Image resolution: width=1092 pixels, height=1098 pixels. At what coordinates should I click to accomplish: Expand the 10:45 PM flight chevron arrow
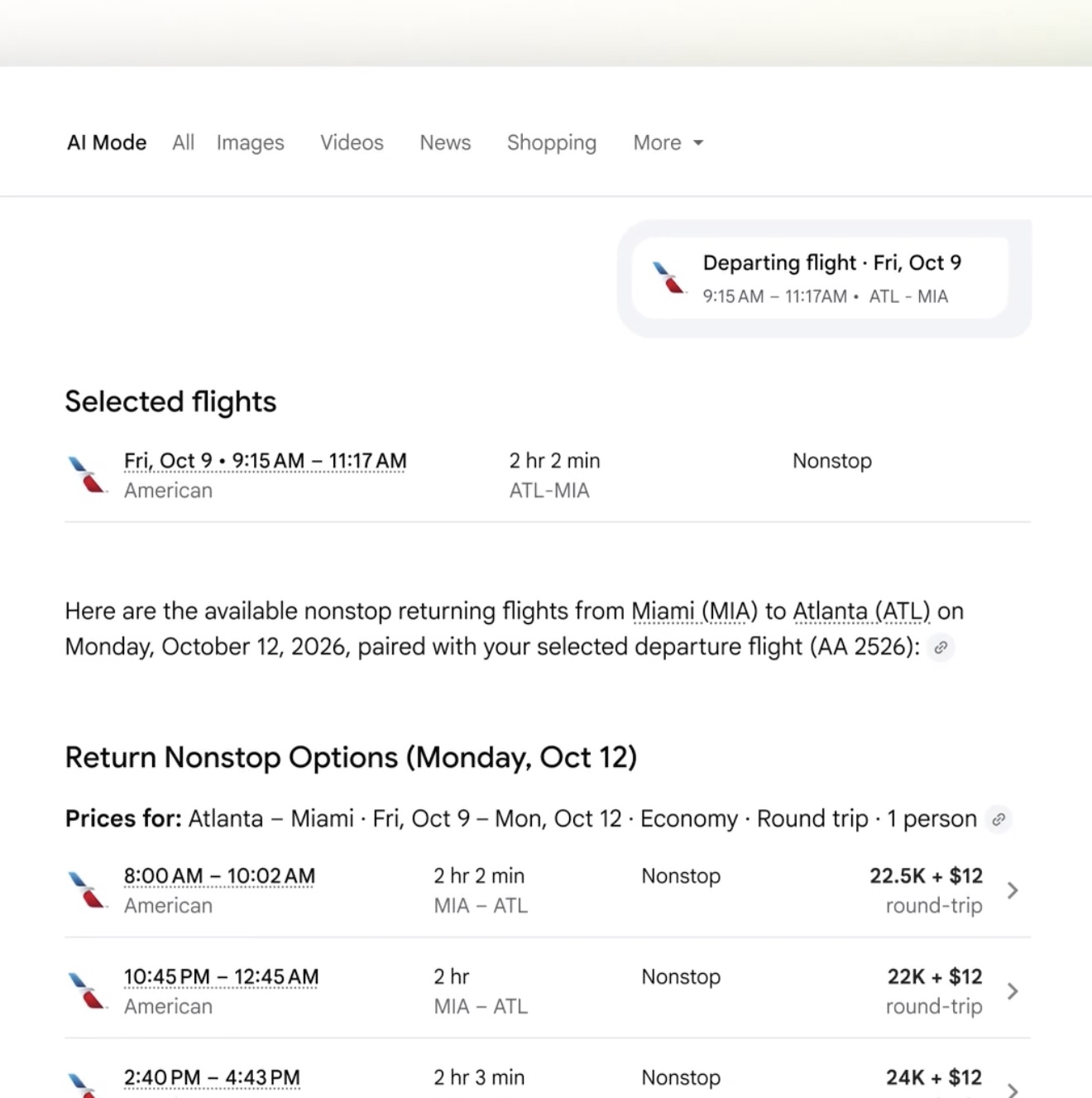pos(1013,991)
